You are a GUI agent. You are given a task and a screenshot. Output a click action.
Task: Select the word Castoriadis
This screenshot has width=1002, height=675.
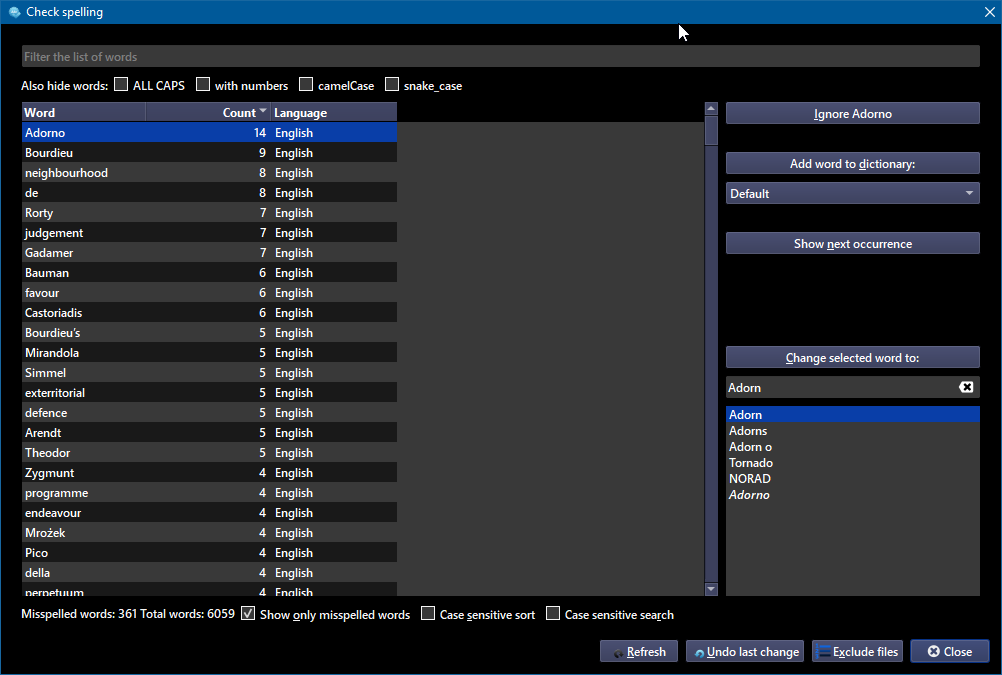210,313
